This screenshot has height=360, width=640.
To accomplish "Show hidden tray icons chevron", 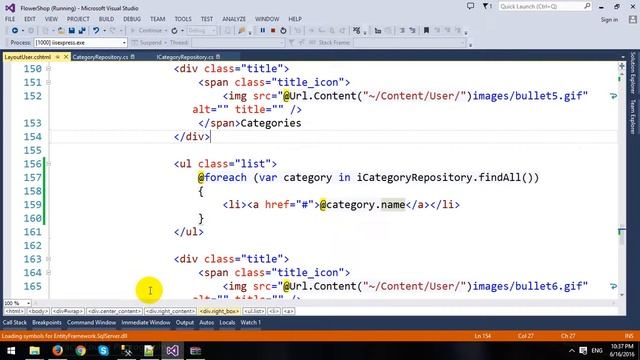I will point(571,351).
